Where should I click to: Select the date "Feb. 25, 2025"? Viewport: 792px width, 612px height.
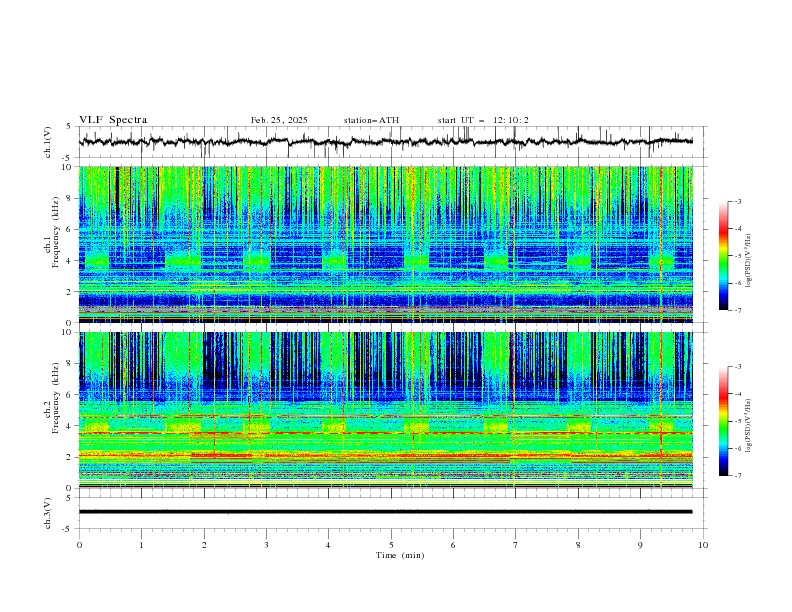coord(279,120)
